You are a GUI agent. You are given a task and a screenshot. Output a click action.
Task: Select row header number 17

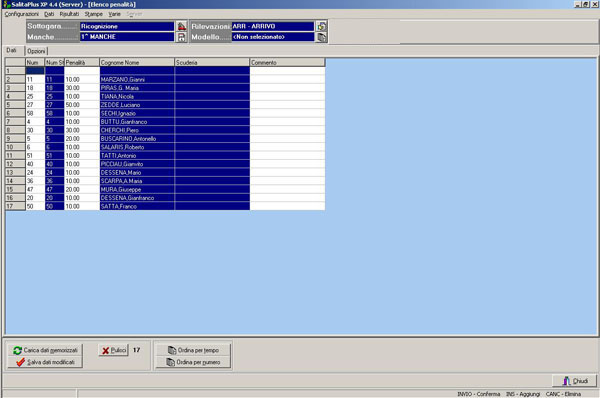pos(15,206)
